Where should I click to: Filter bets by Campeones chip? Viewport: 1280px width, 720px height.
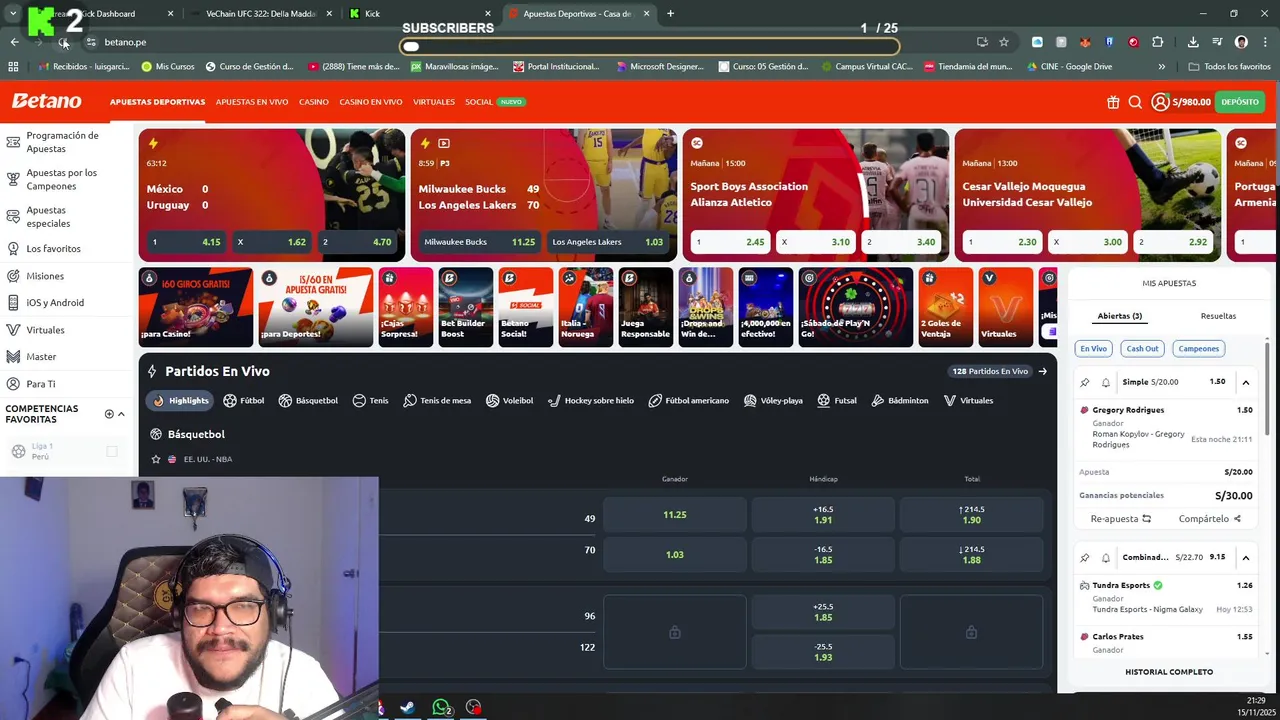[x=1198, y=348]
